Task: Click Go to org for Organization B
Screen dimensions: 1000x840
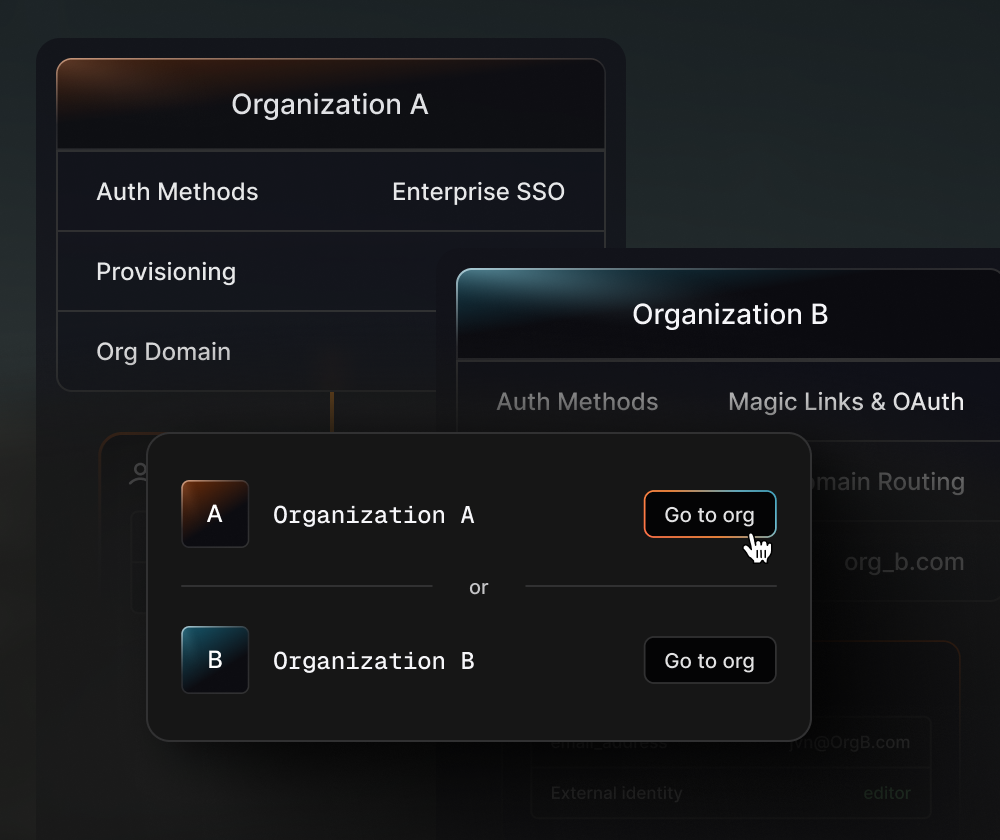Action: (710, 660)
